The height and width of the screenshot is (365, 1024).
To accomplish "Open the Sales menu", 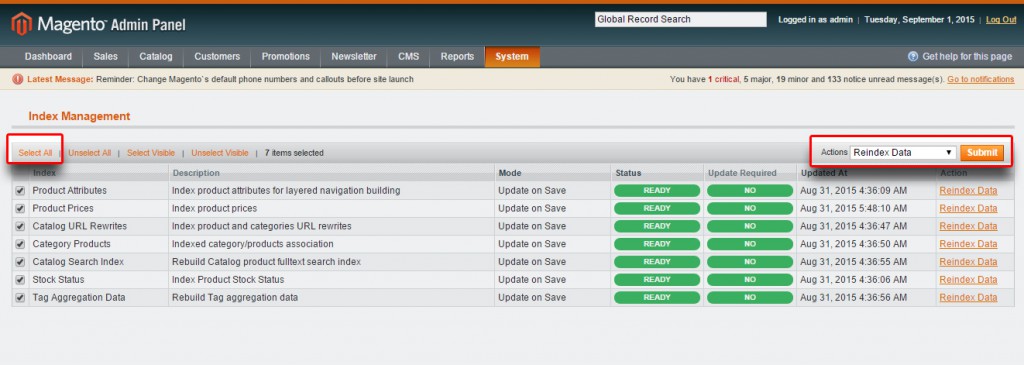I will coord(105,57).
